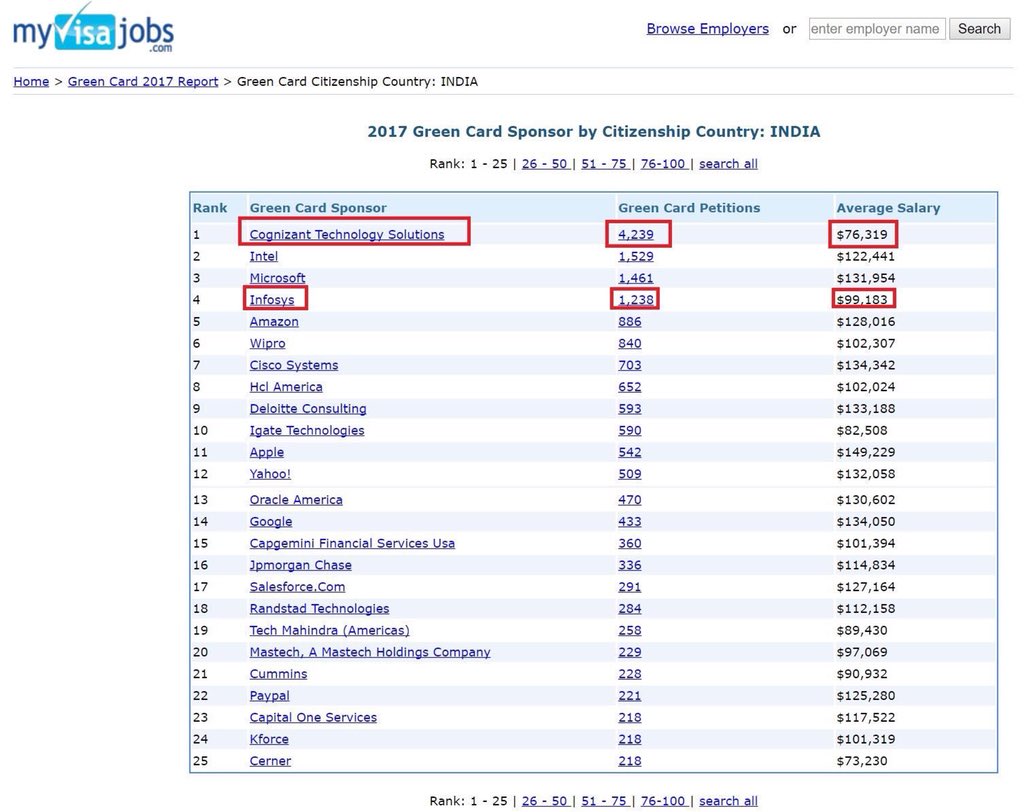1024x812 pixels.
Task: Open the Oracle America sponsor link
Action: click(x=296, y=500)
